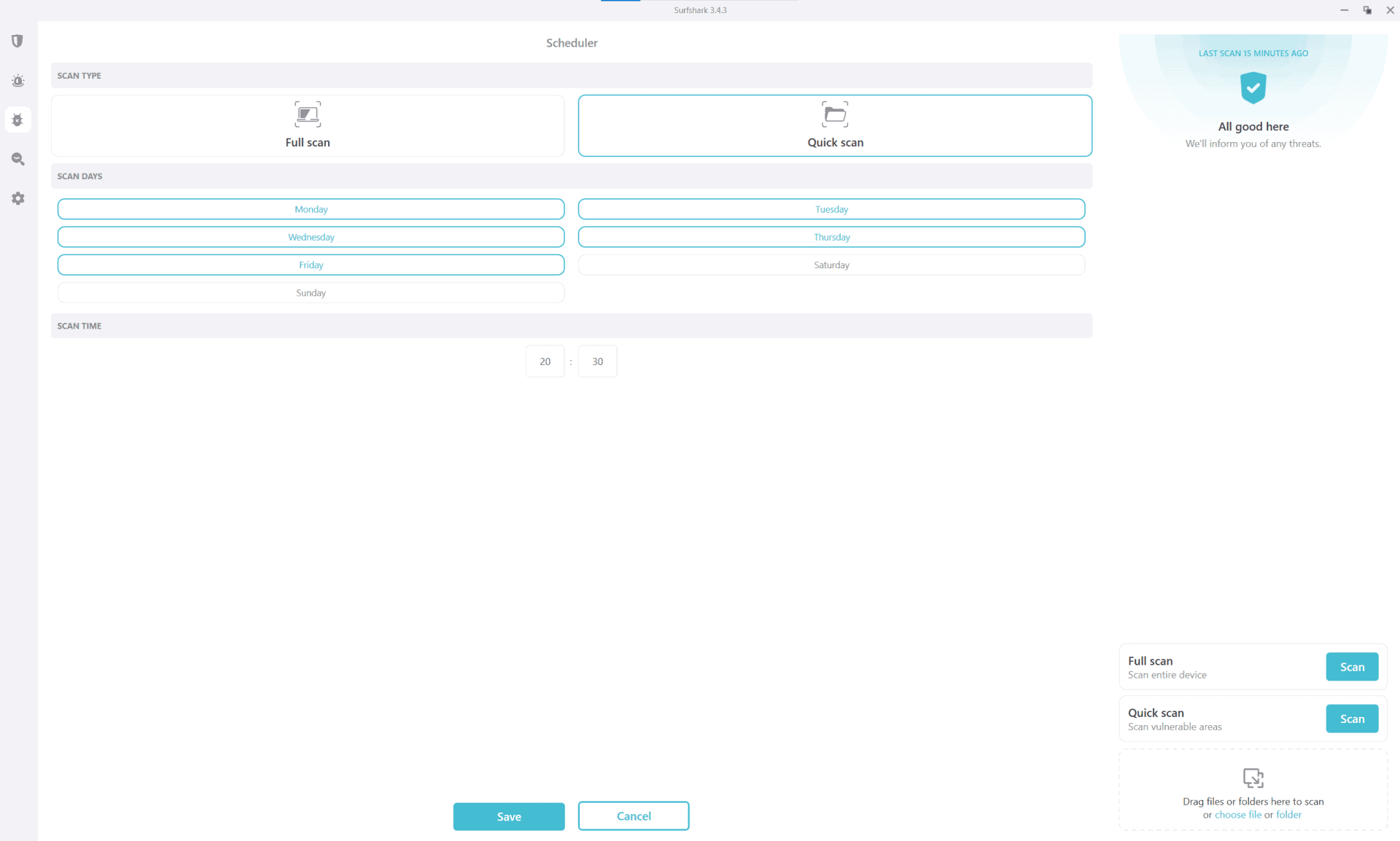Select the Antivirus bug icon in sidebar

[17, 120]
